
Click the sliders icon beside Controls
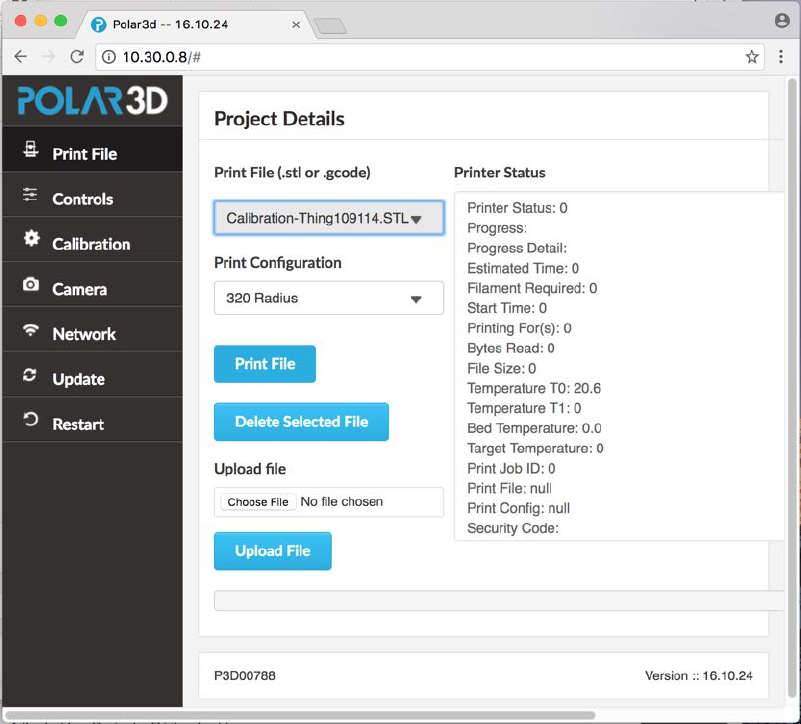(30, 194)
